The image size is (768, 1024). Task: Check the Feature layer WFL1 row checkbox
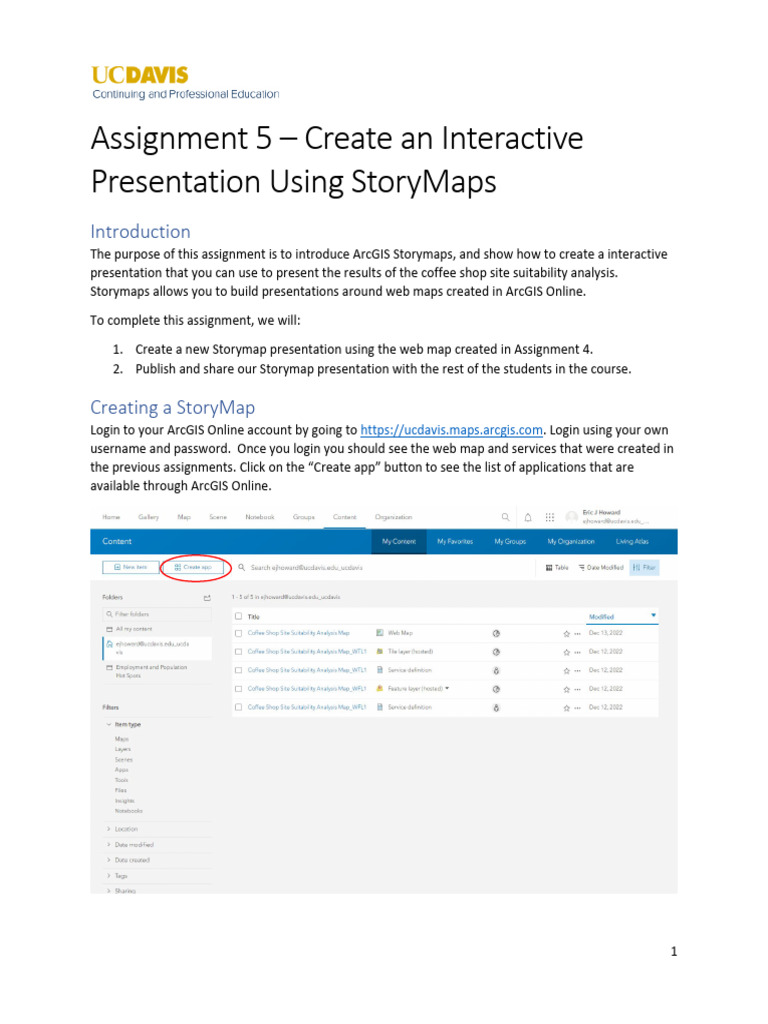pos(238,689)
